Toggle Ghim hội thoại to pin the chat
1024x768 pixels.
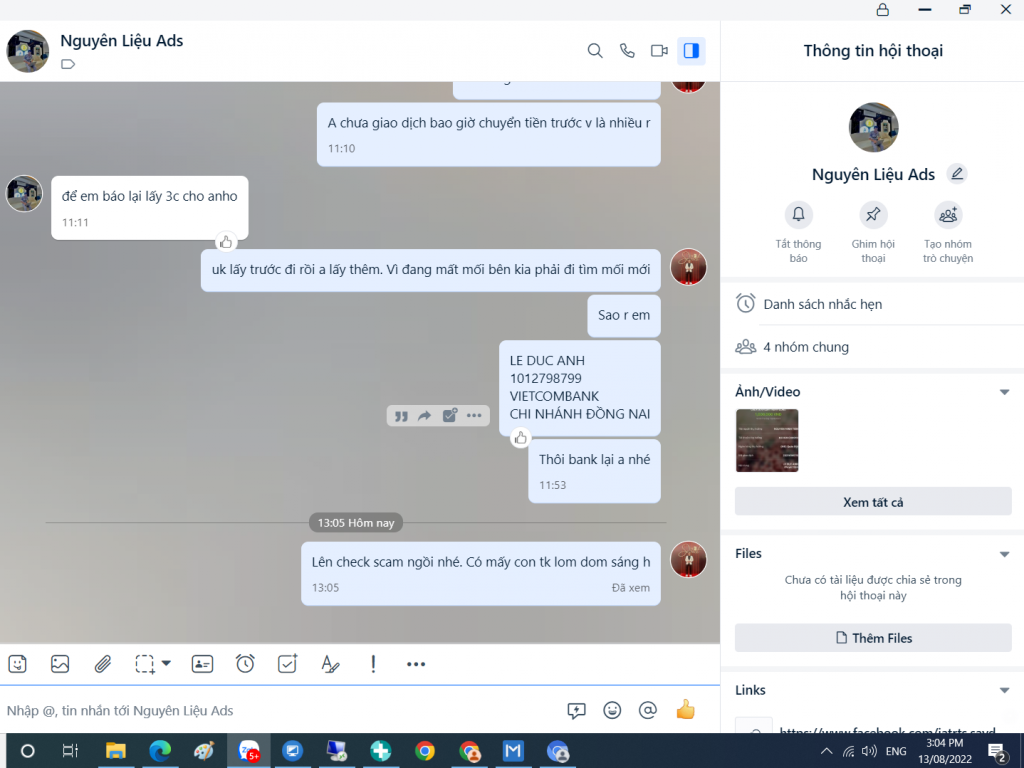(873, 215)
